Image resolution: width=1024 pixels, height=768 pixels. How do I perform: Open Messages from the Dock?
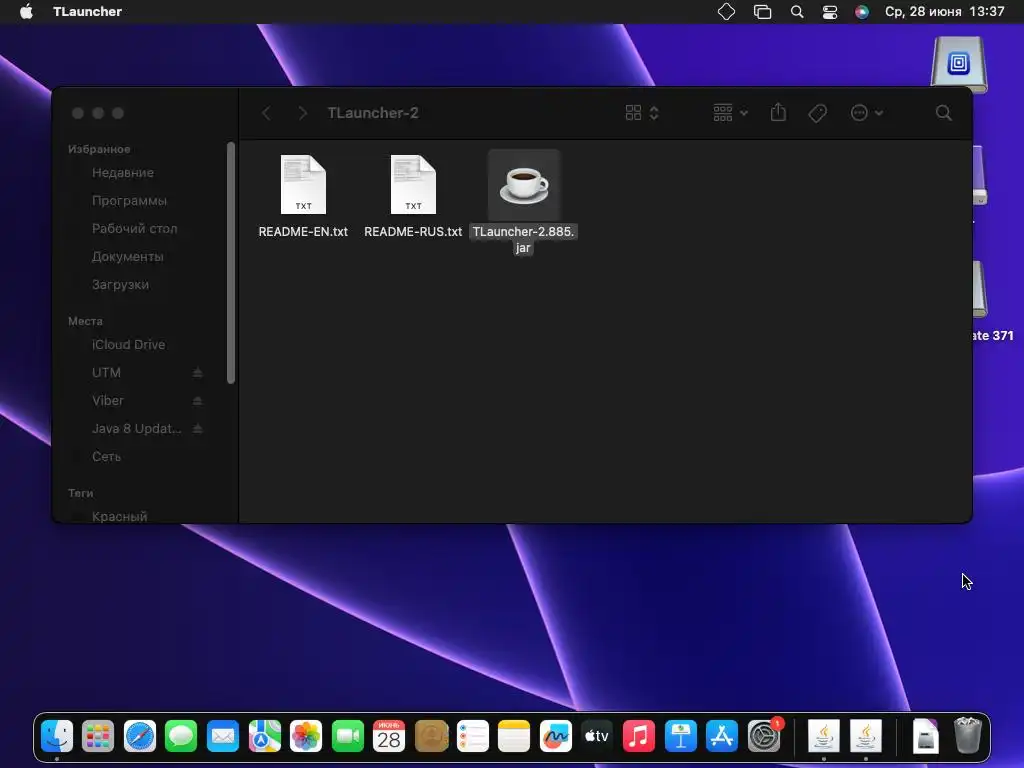(x=181, y=736)
